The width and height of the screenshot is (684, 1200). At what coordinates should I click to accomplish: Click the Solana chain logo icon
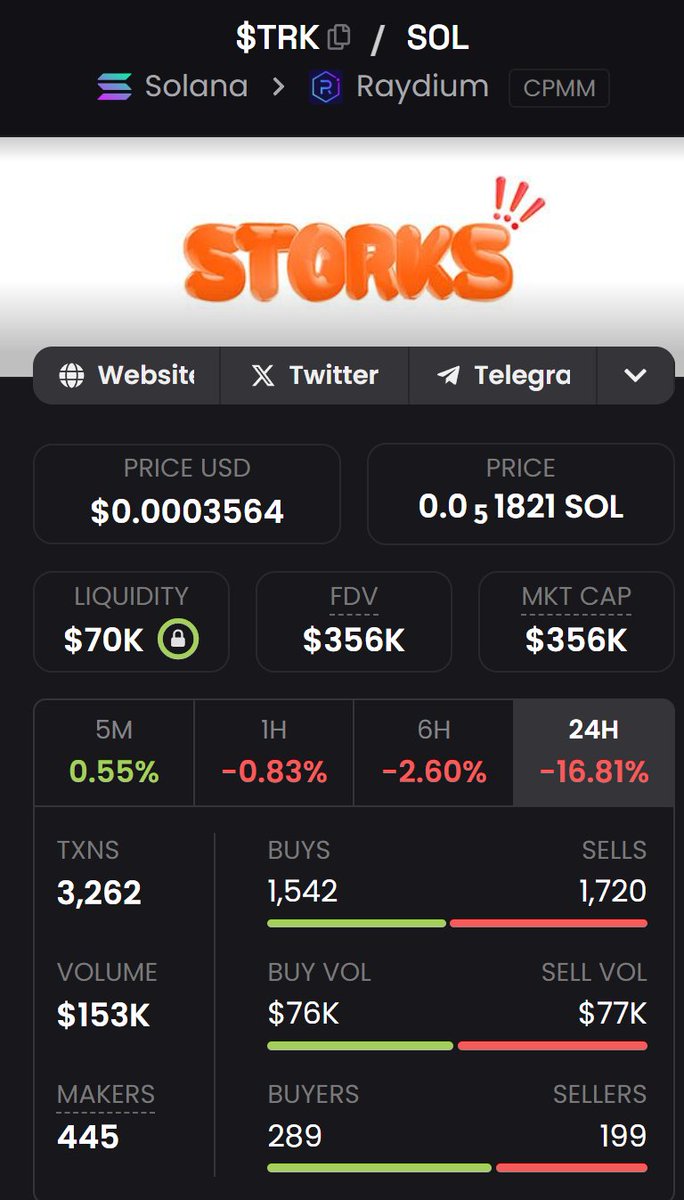coord(114,87)
